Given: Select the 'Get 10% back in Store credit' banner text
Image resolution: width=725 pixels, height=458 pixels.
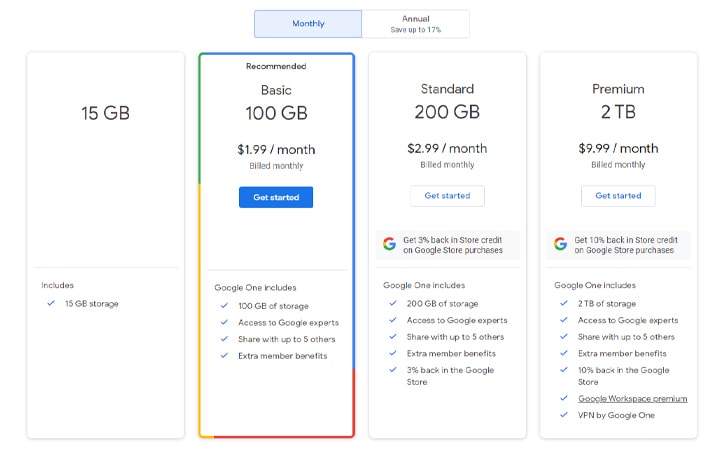Looking at the screenshot, I should (x=626, y=245).
